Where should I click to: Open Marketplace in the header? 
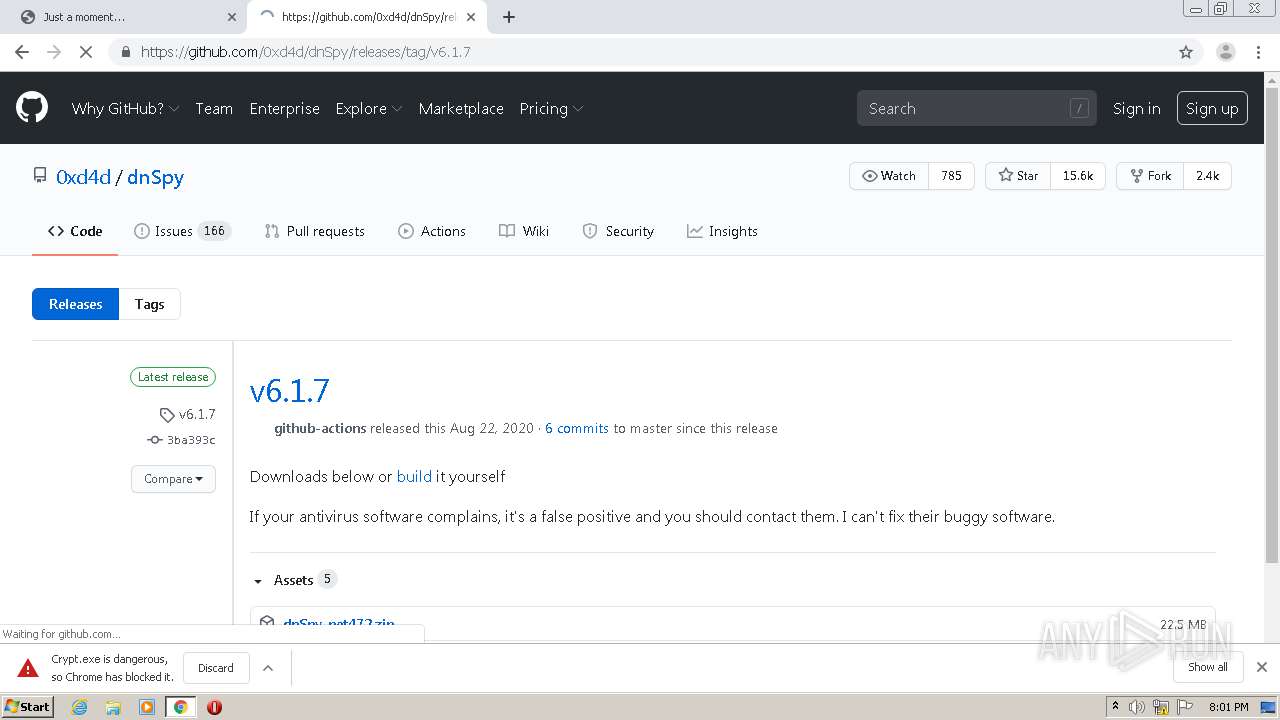click(461, 108)
